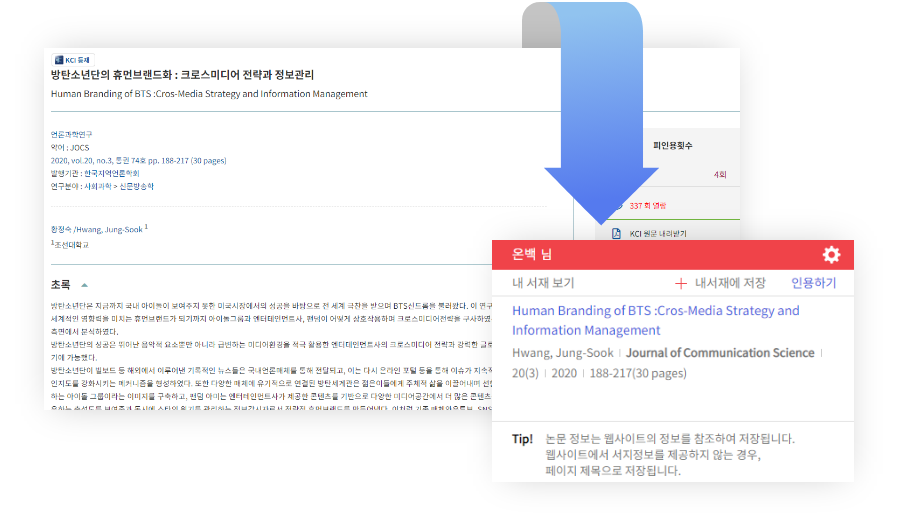Click Hwang, Jung-Sook in the popup entry
This screenshot has width=898, height=528.
(562, 353)
